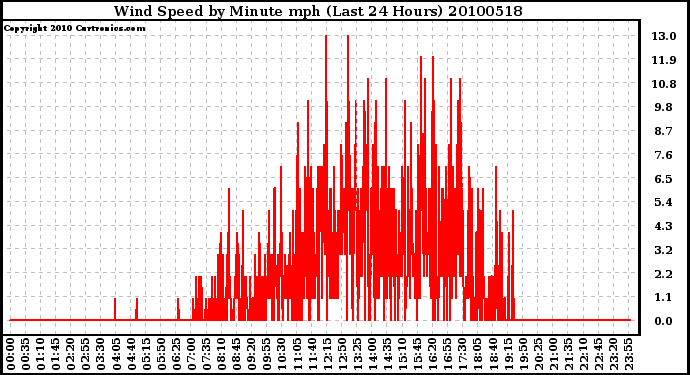Click the 09:55 time label
690x375 pixels.
pos(266,355)
